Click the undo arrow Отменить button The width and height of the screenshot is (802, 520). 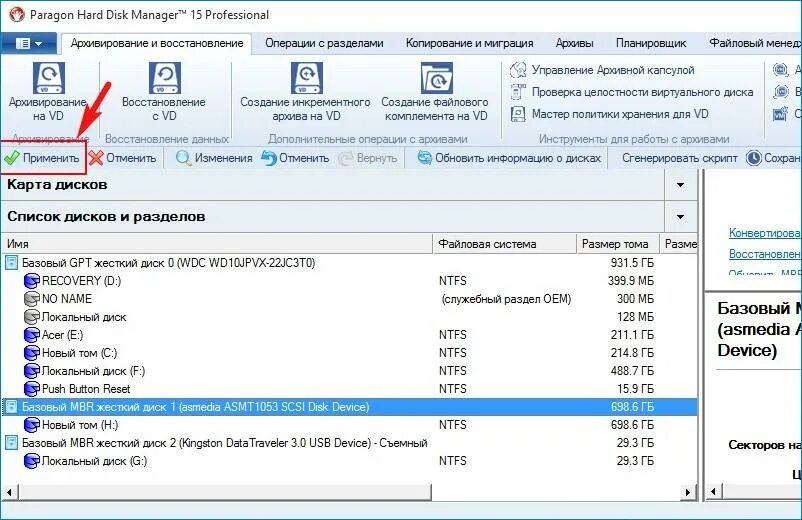(x=295, y=158)
